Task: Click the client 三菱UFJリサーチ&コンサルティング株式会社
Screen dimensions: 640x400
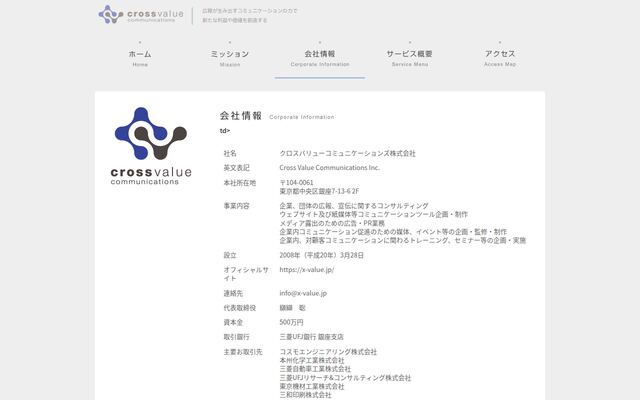Action: click(345, 378)
